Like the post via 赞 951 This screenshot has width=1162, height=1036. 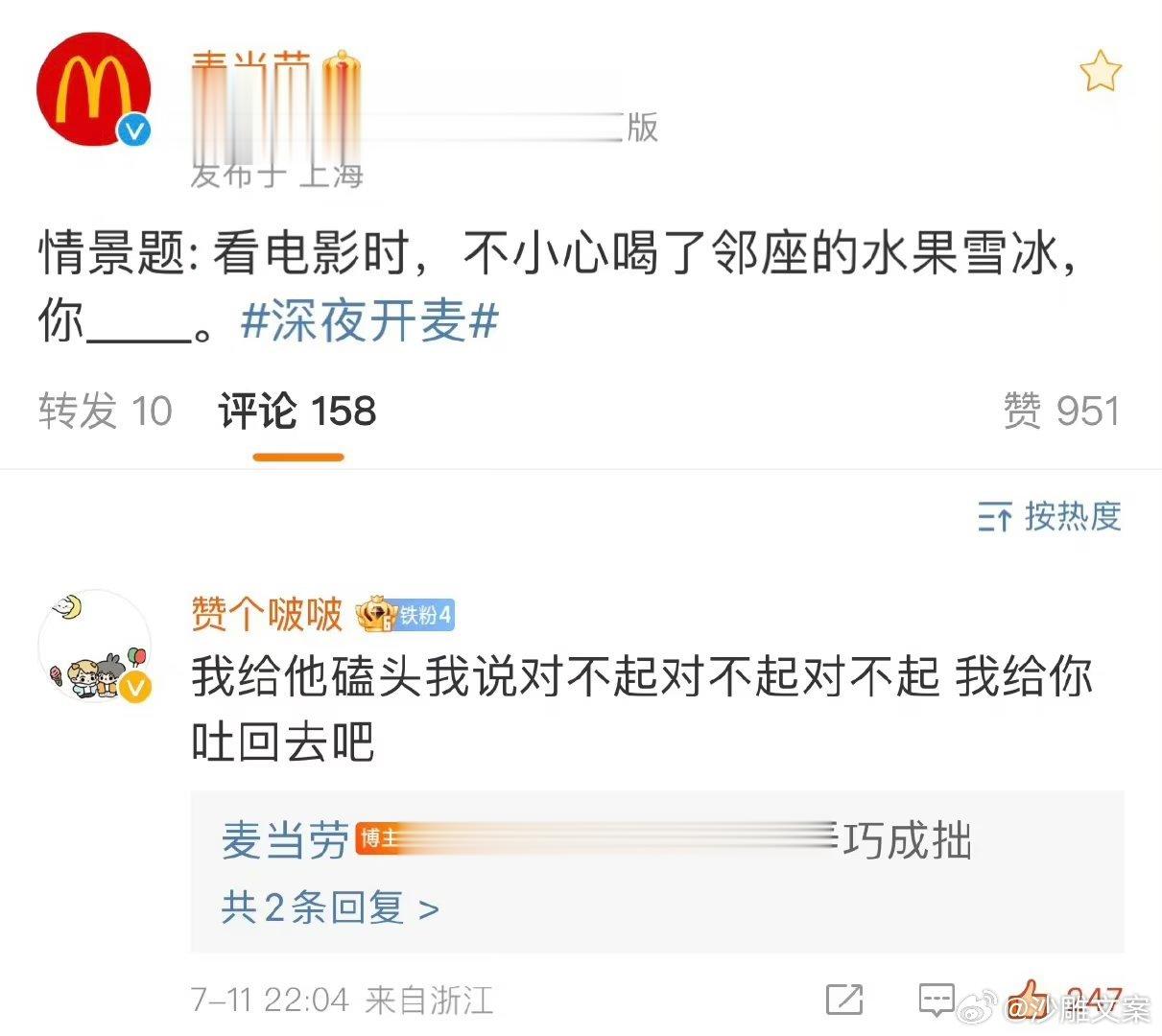1061,412
